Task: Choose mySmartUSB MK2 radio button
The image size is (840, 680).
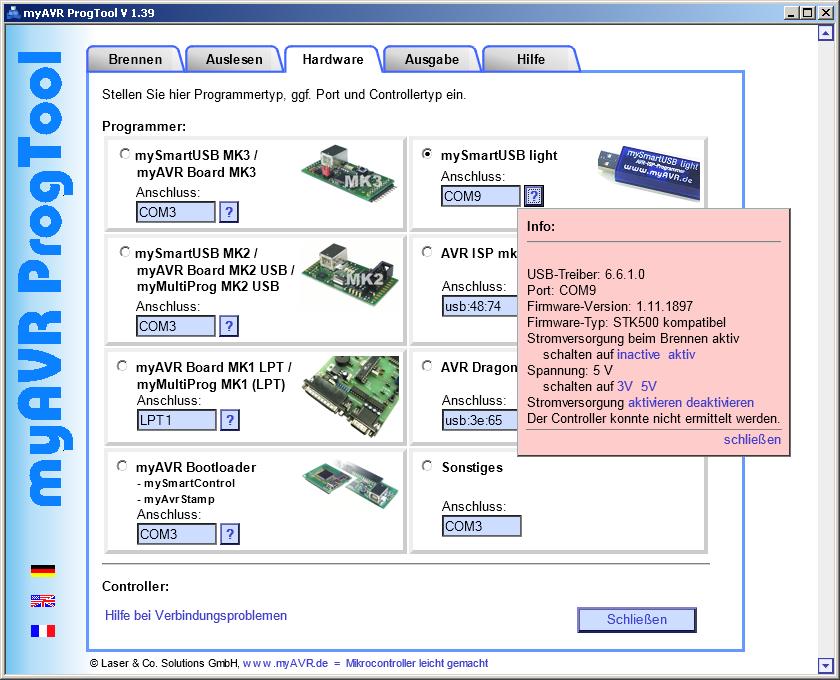Action: pos(124,252)
